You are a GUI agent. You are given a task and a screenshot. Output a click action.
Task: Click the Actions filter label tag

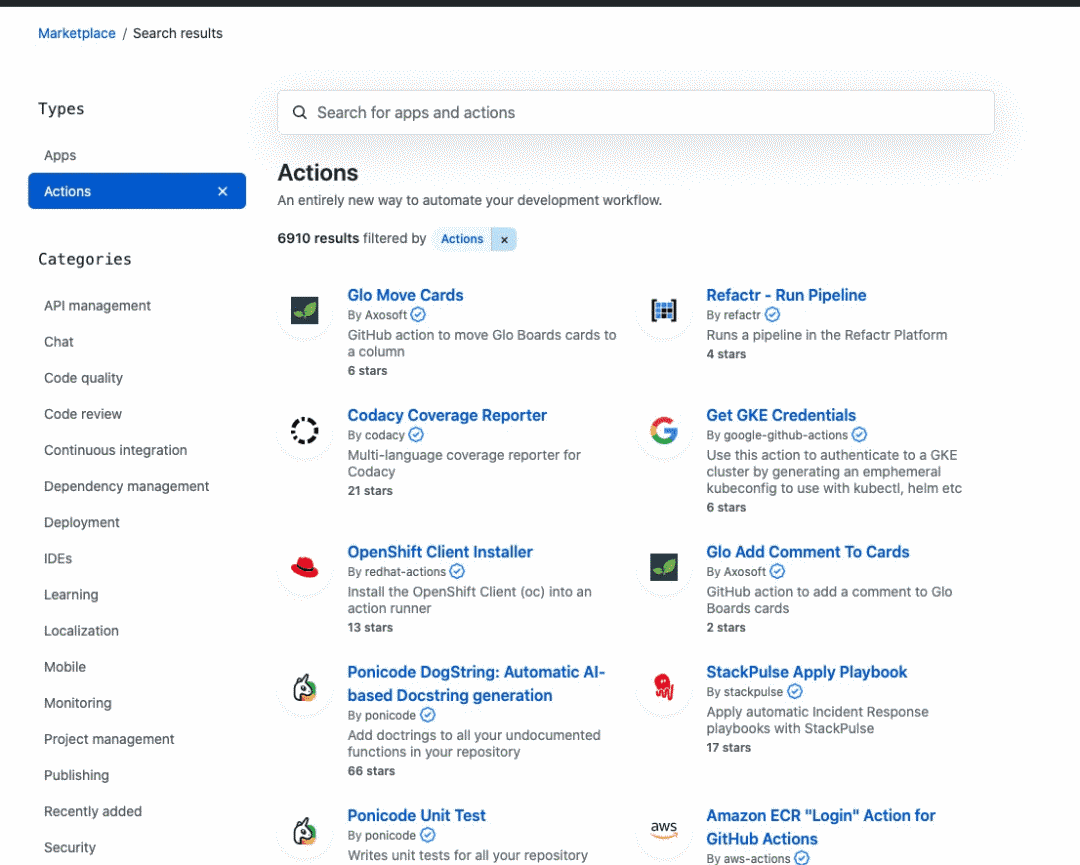[x=461, y=240]
